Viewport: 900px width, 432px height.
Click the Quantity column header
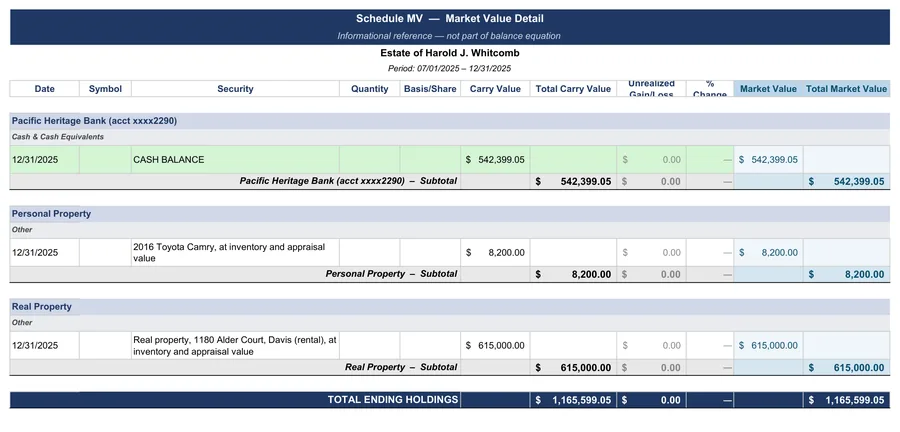[370, 89]
